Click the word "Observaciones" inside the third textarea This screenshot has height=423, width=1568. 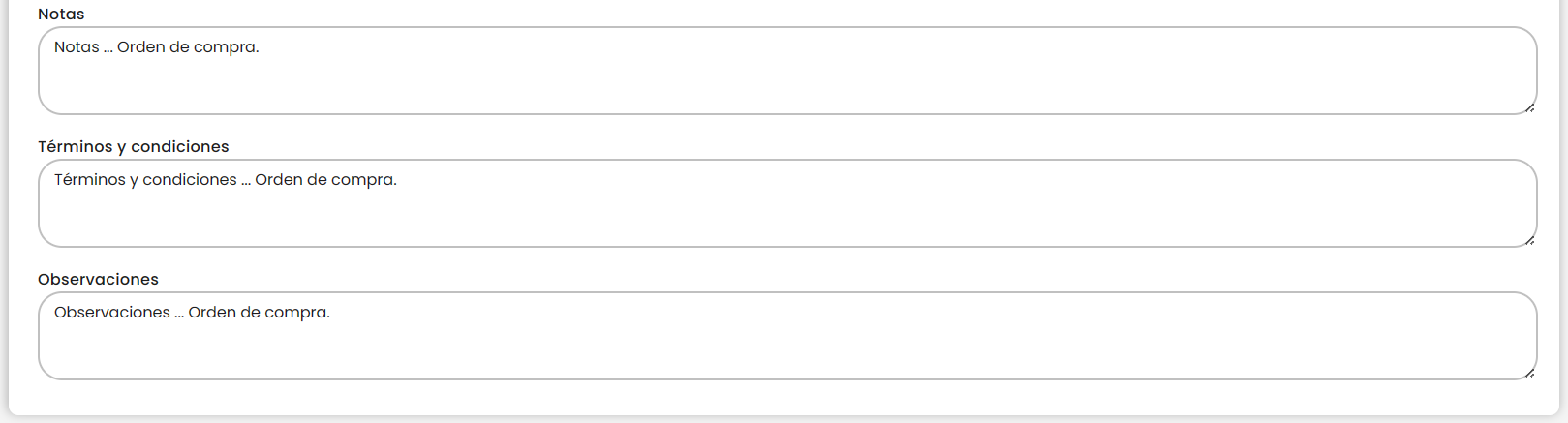(111, 313)
